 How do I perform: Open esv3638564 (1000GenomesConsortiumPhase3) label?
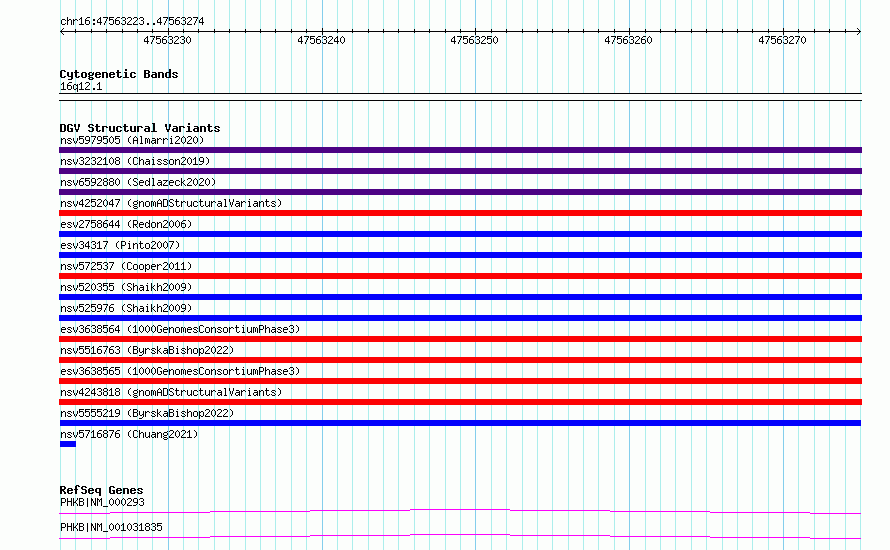pos(180,329)
